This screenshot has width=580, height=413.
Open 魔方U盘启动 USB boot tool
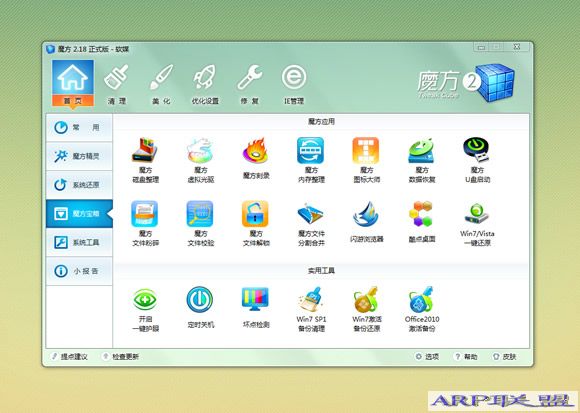[x=477, y=160]
